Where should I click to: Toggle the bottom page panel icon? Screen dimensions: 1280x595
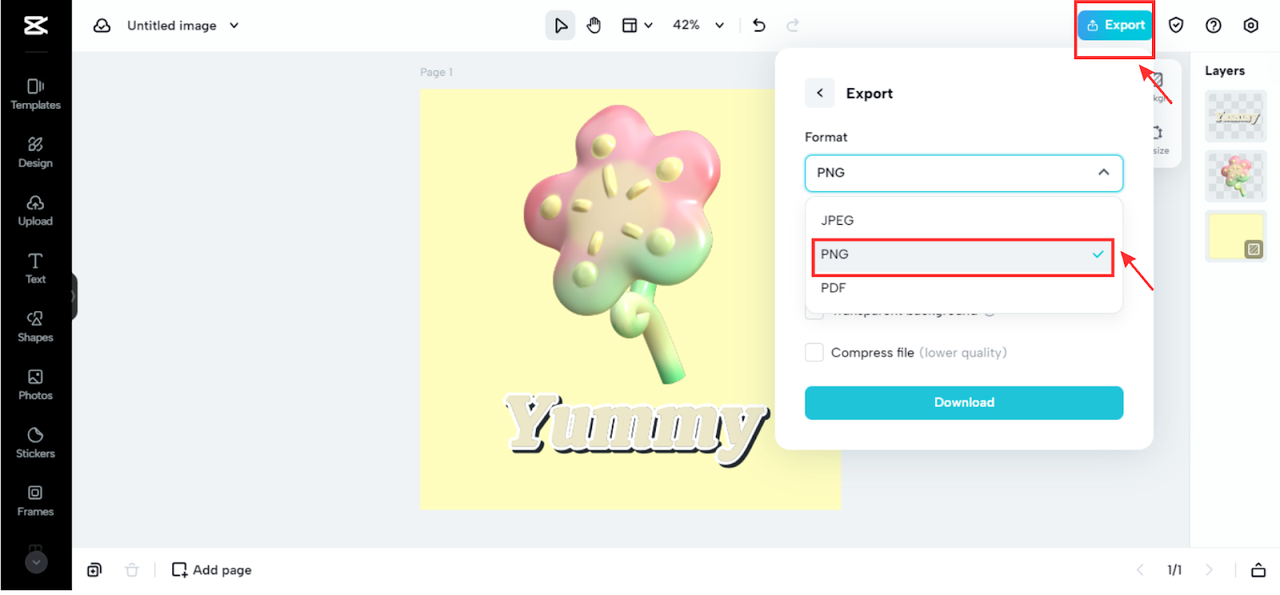(x=1258, y=570)
